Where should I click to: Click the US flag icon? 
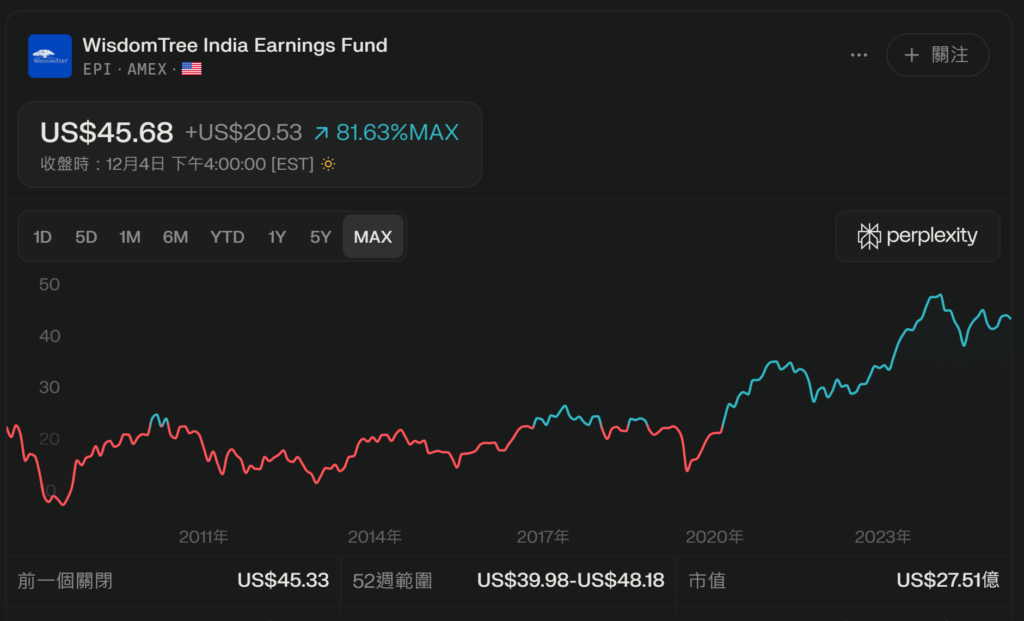click(x=192, y=69)
